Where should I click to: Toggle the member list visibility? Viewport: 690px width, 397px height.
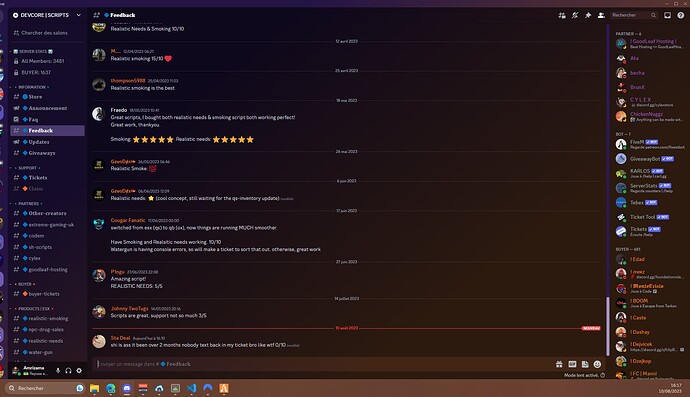pyautogui.click(x=601, y=15)
